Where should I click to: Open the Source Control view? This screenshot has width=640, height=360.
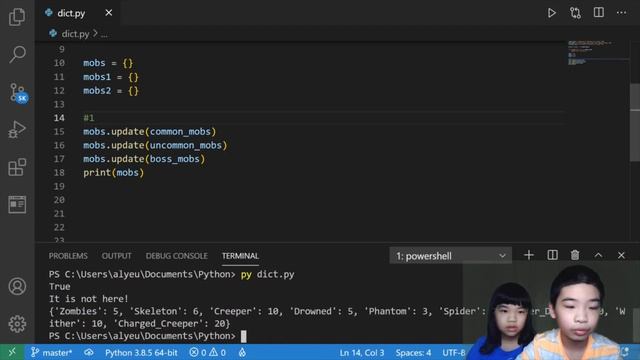[x=18, y=93]
